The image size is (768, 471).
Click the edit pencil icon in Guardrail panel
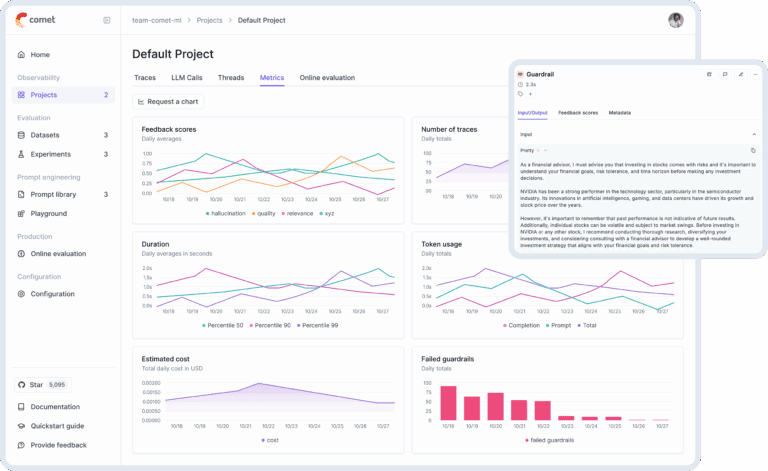tap(740, 74)
